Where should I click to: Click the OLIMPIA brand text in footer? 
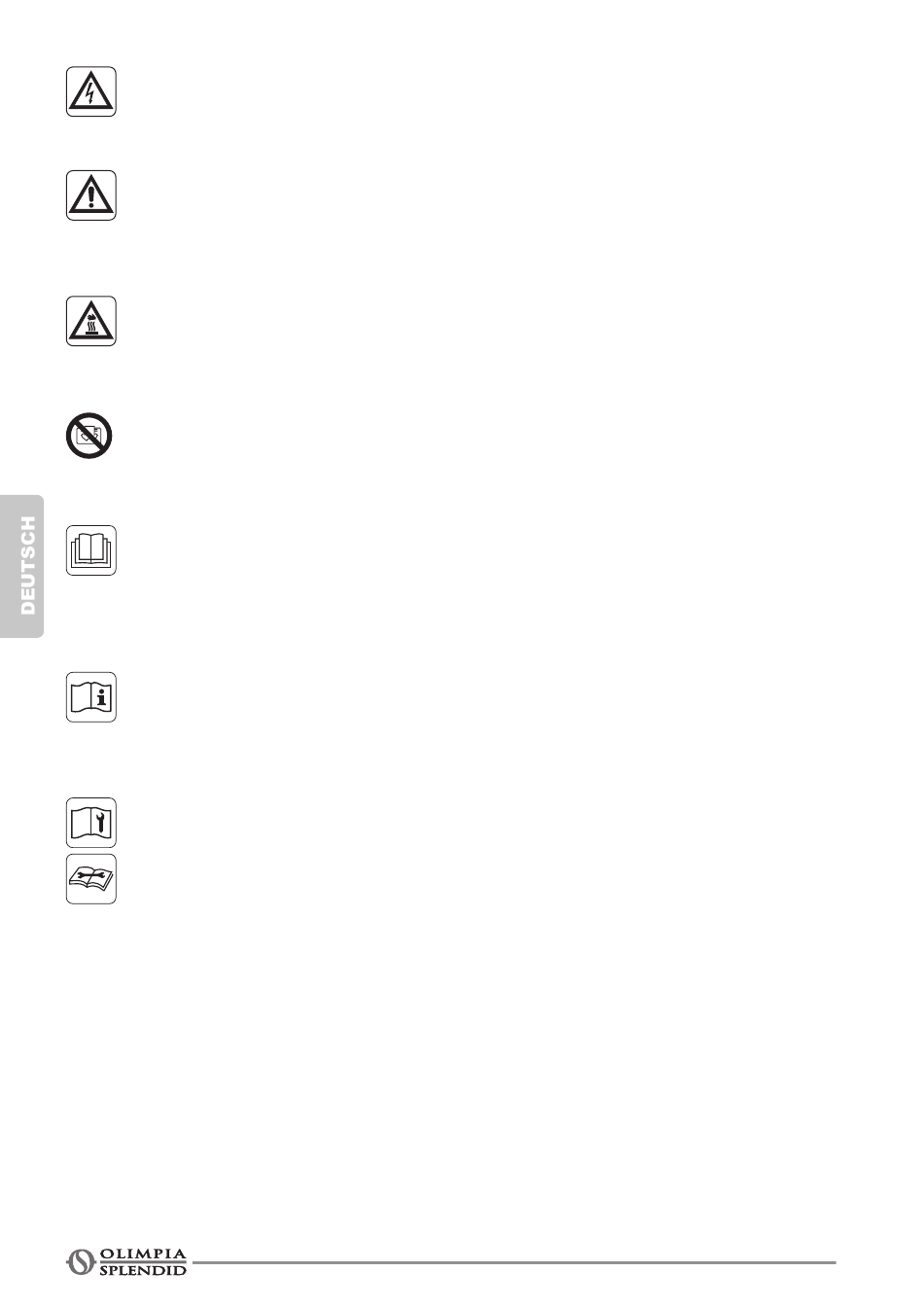pos(143,1254)
